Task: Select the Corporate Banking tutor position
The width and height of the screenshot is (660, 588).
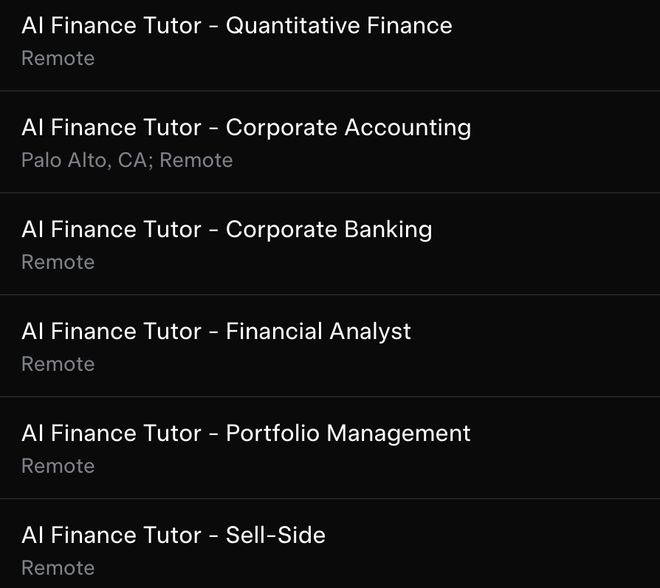Action: (226, 230)
